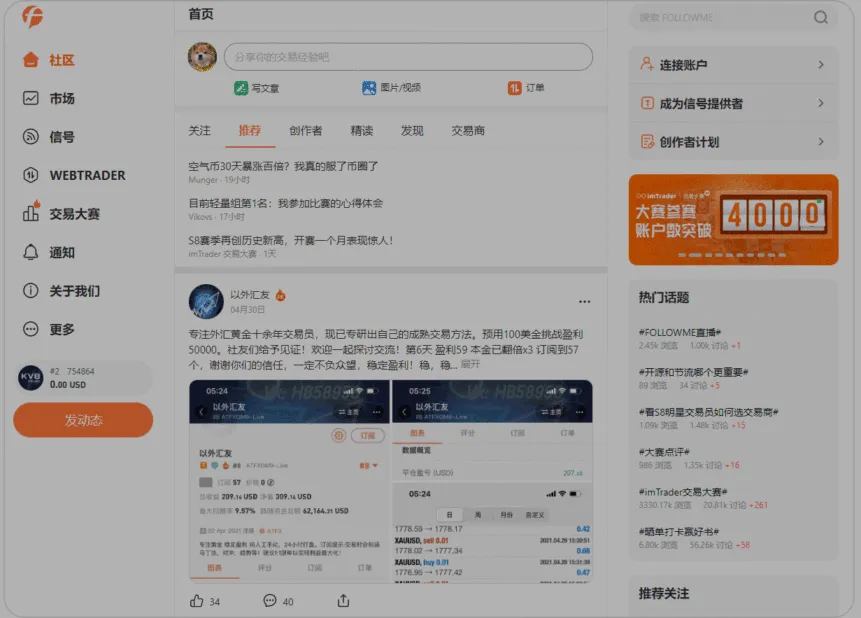Like the post with thumbs-up icon
Screen dimensions: 861x618
(x=197, y=601)
